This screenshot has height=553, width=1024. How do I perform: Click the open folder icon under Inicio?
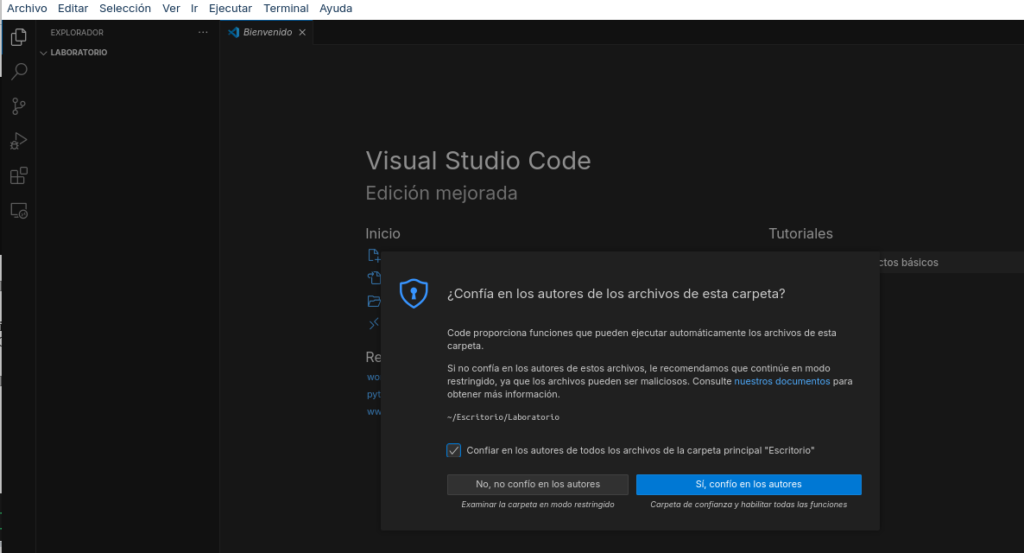click(x=374, y=301)
